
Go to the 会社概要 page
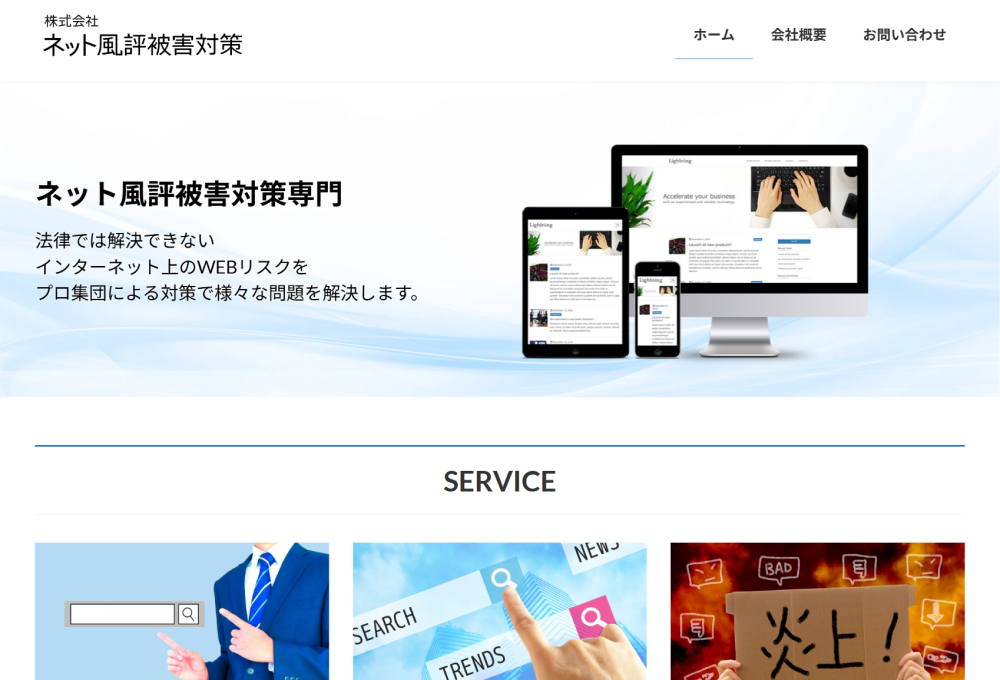click(x=798, y=35)
